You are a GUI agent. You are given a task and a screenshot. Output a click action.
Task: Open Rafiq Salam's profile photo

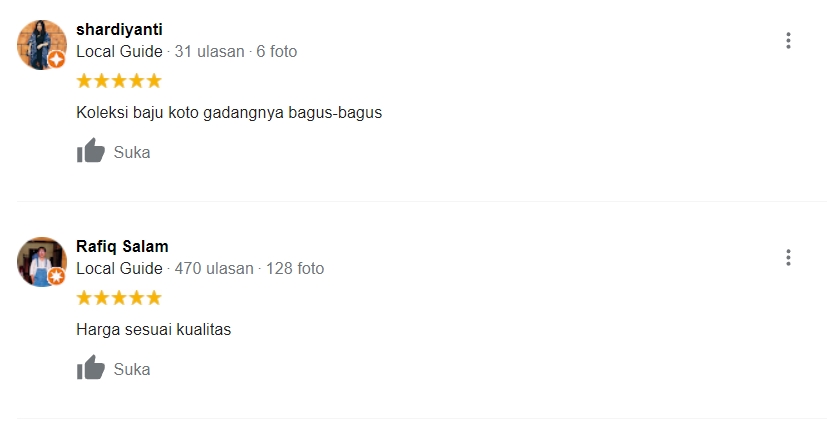pos(42,262)
